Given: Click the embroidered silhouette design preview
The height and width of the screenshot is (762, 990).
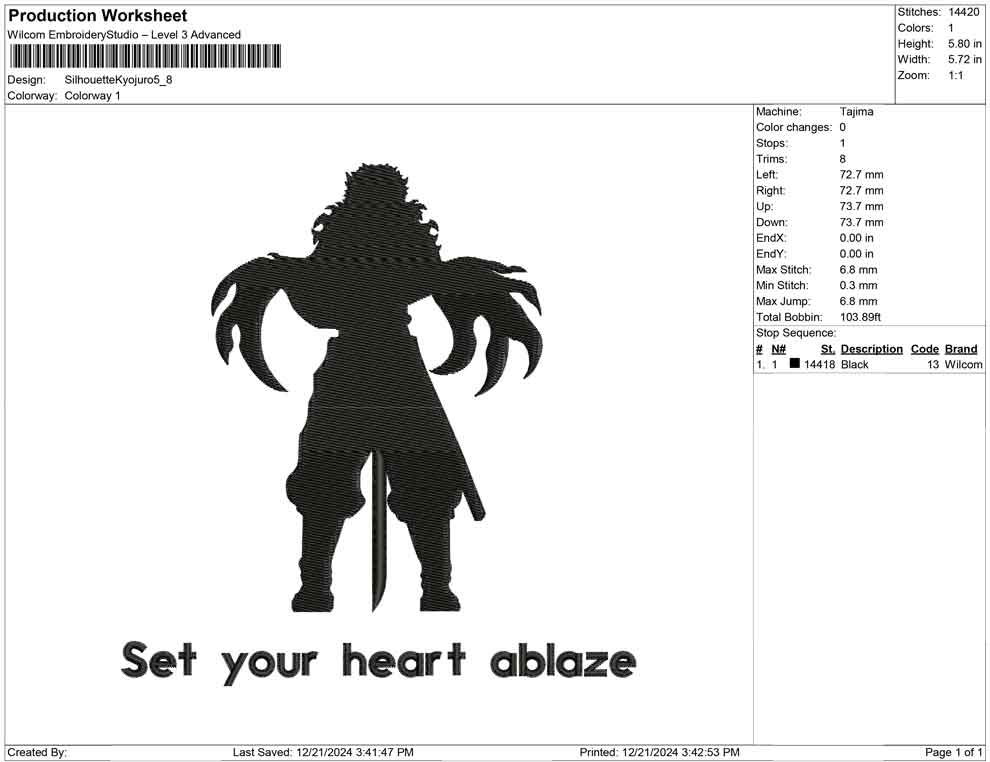Looking at the screenshot, I should 377,388.
